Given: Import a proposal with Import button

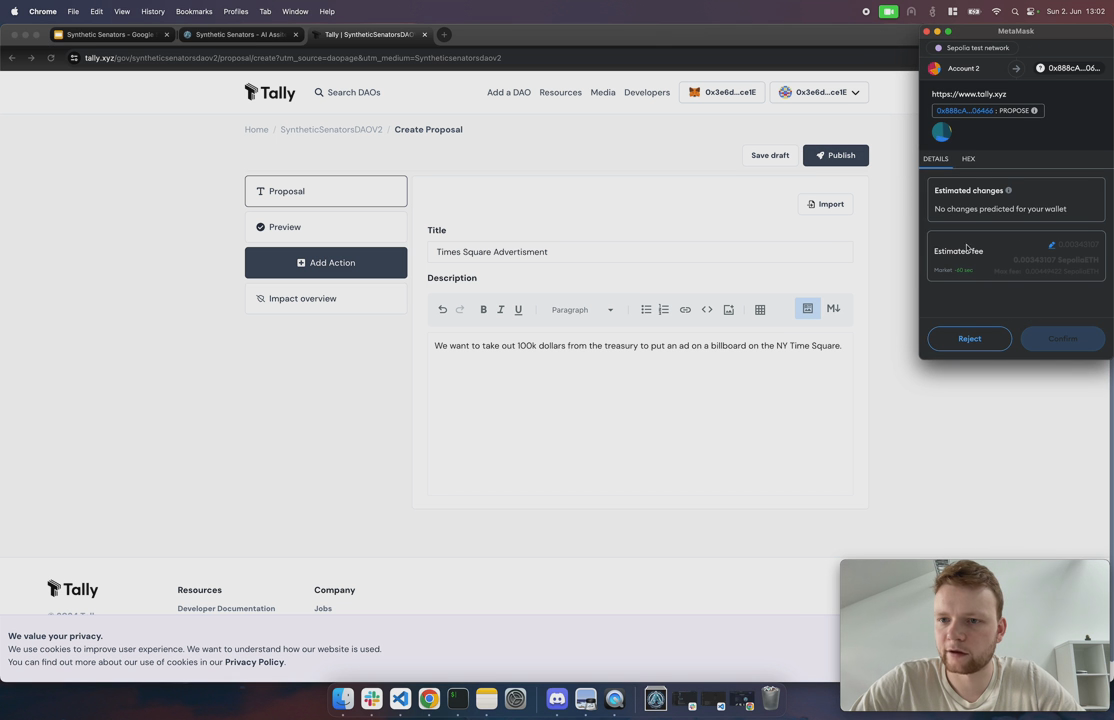Looking at the screenshot, I should coord(826,204).
